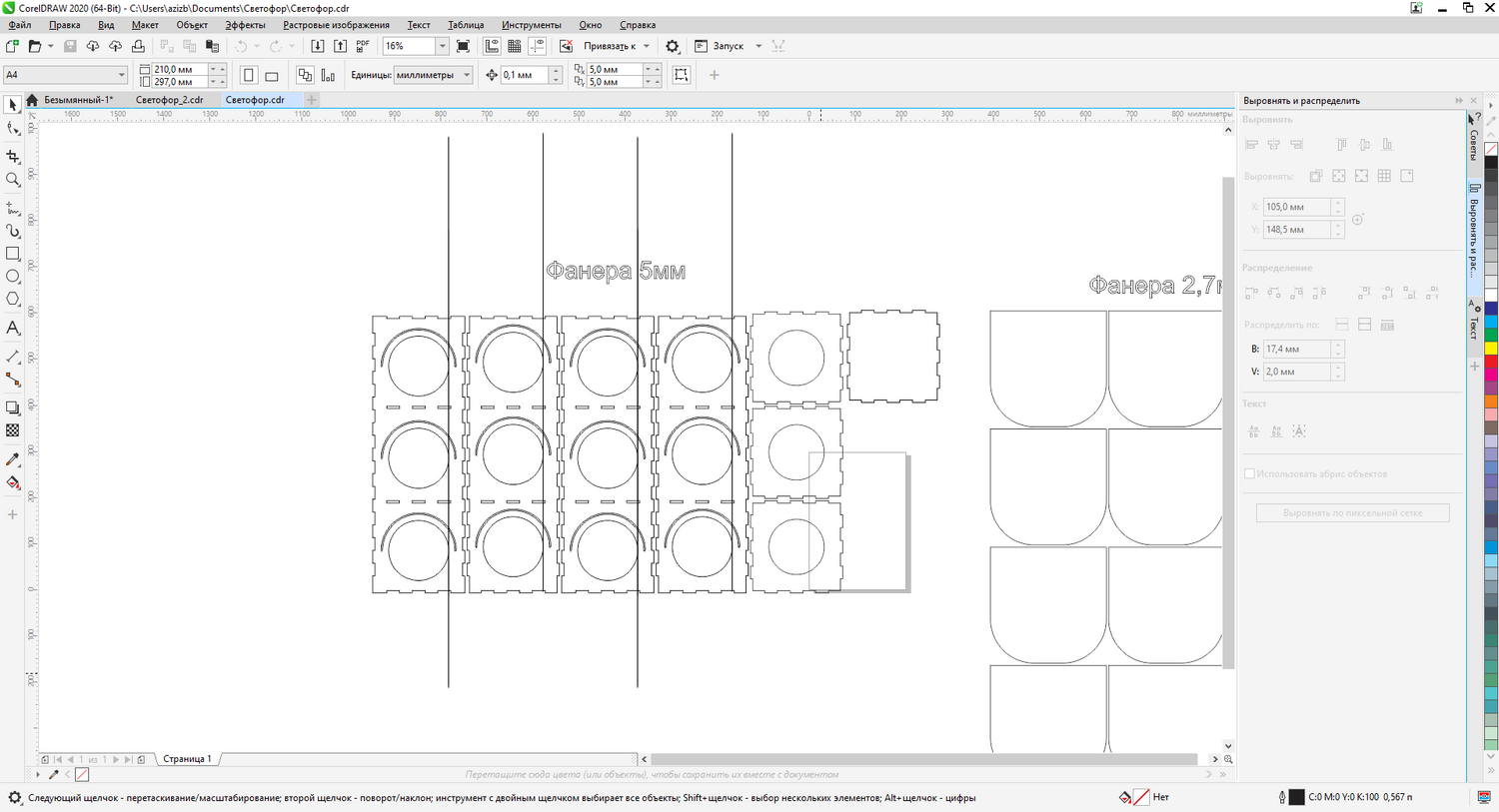
Task: Open the units dropdown showing миллиметры
Action: tap(466, 75)
